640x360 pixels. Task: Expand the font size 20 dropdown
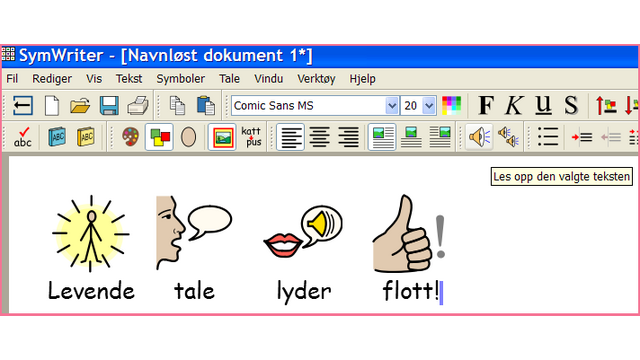coord(429,106)
